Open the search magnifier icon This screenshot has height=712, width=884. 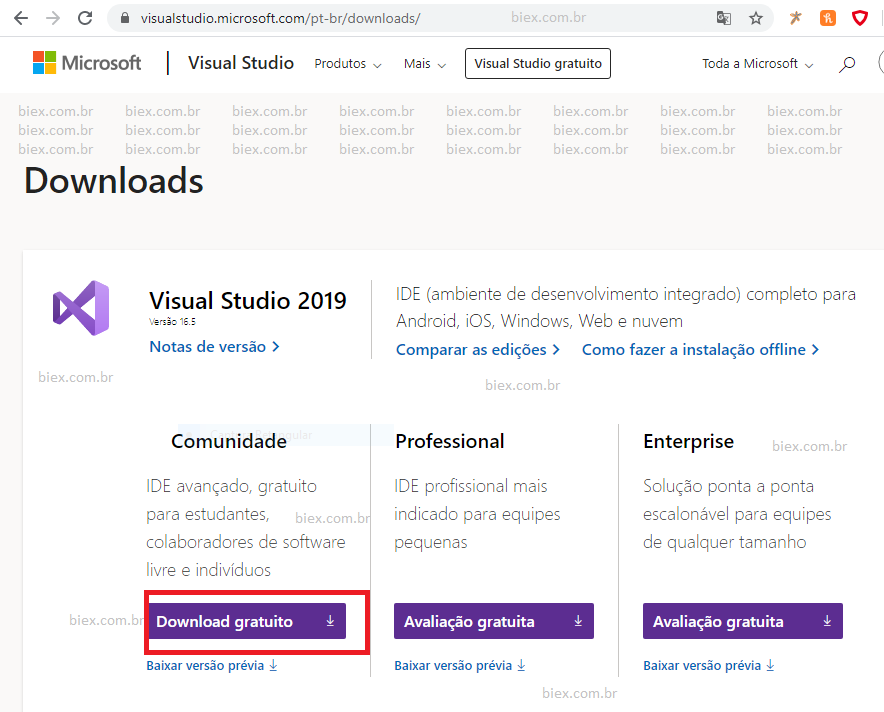[847, 64]
